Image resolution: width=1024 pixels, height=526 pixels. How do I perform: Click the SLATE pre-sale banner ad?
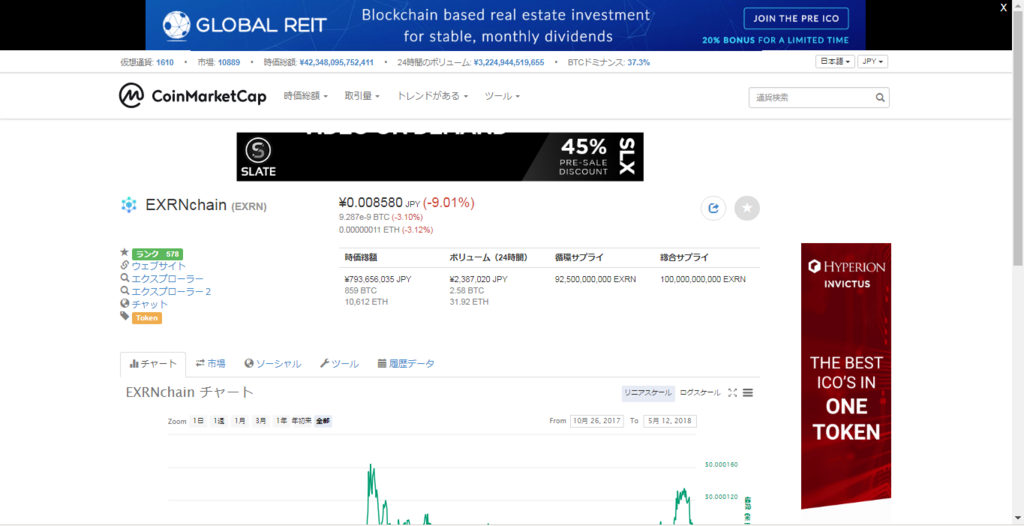(x=440, y=157)
